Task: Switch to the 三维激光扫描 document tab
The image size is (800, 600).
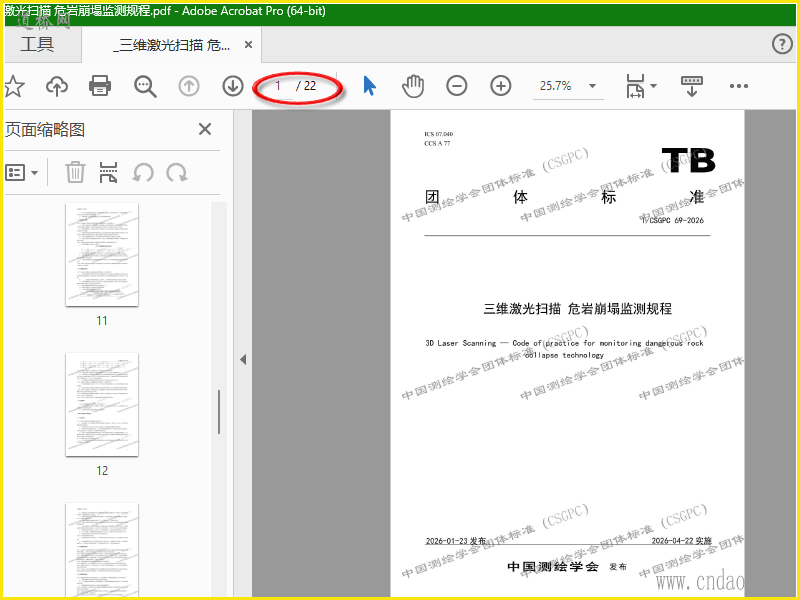Action: coord(171,45)
